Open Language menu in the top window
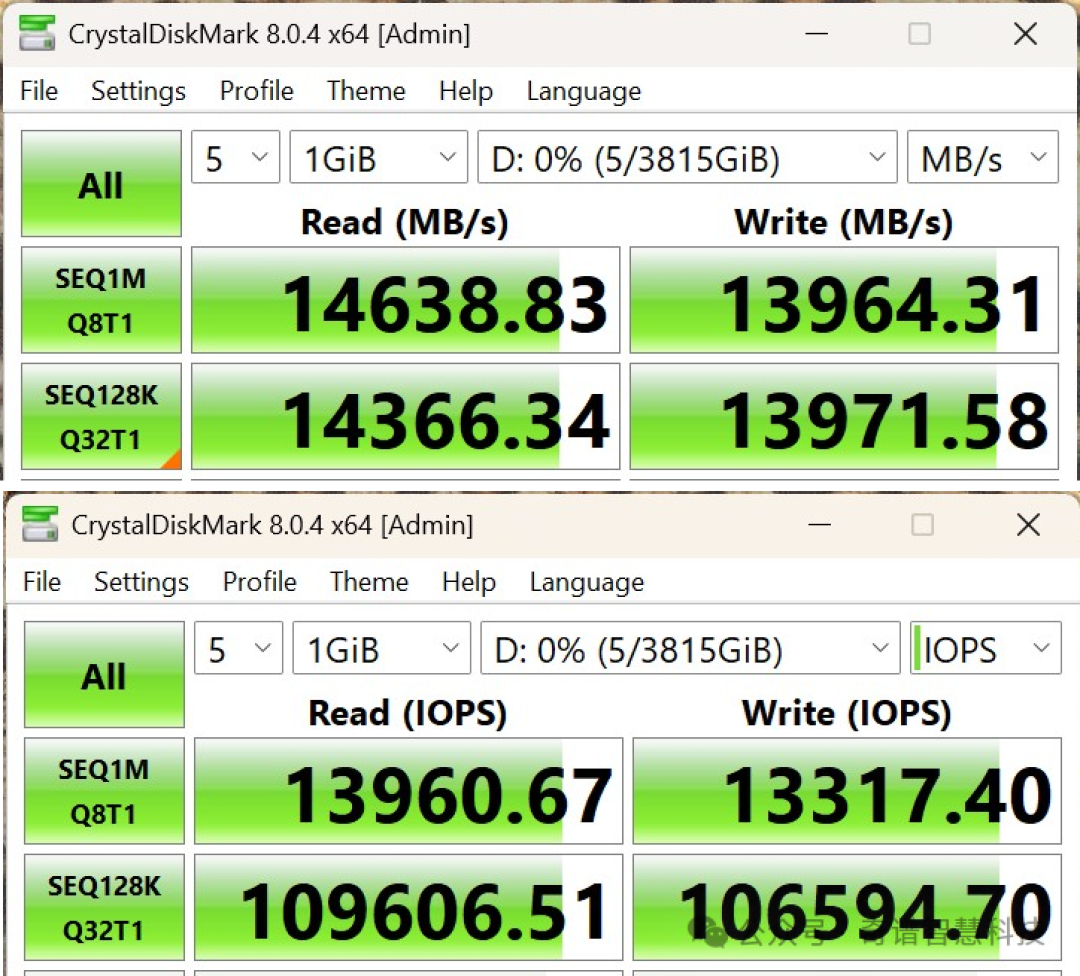Screen dimensions: 1080x976 point(584,91)
